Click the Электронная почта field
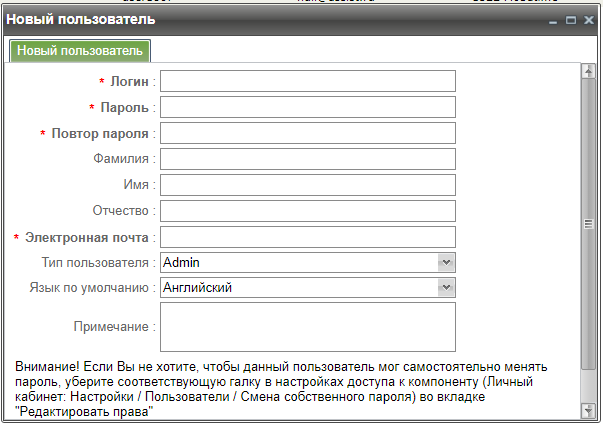 click(x=307, y=237)
